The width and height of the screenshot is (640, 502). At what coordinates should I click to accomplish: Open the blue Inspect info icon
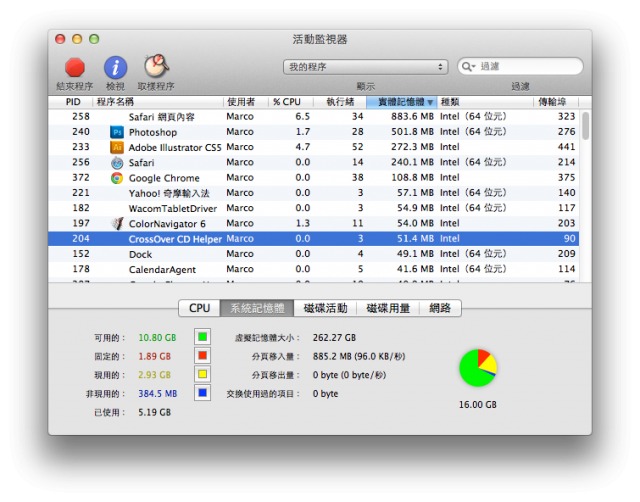point(116,67)
